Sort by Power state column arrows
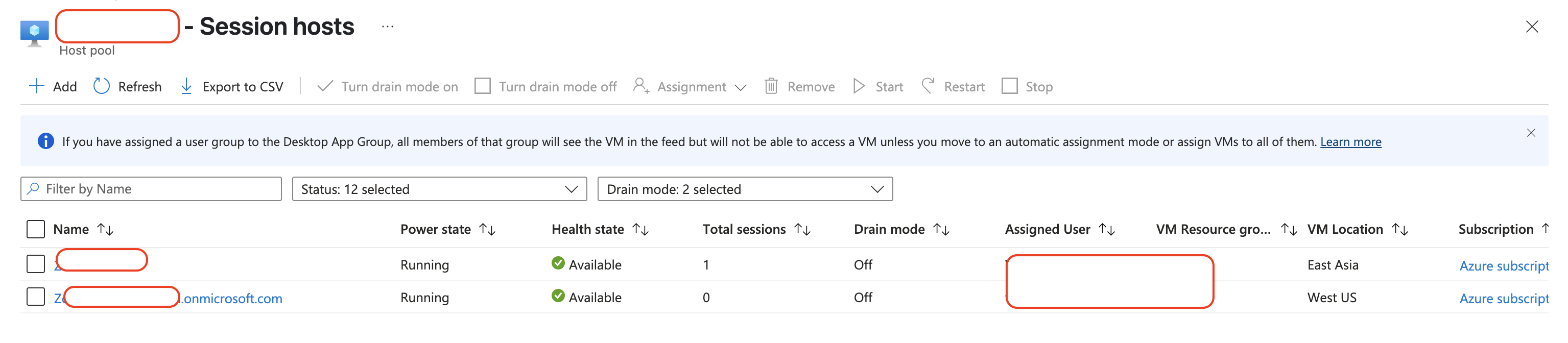This screenshot has height=343, width=1568. click(x=488, y=229)
